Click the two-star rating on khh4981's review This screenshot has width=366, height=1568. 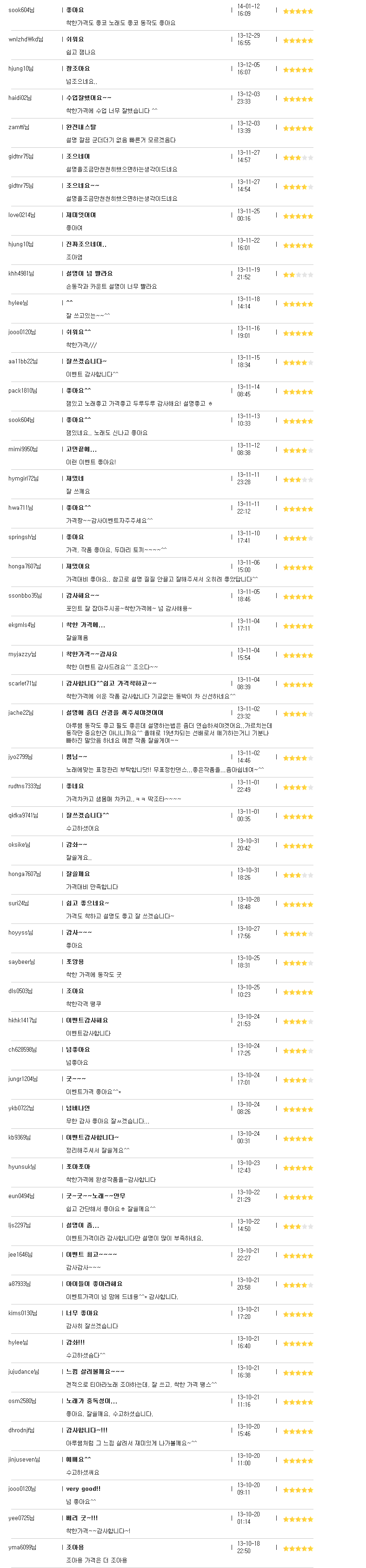pos(298,275)
